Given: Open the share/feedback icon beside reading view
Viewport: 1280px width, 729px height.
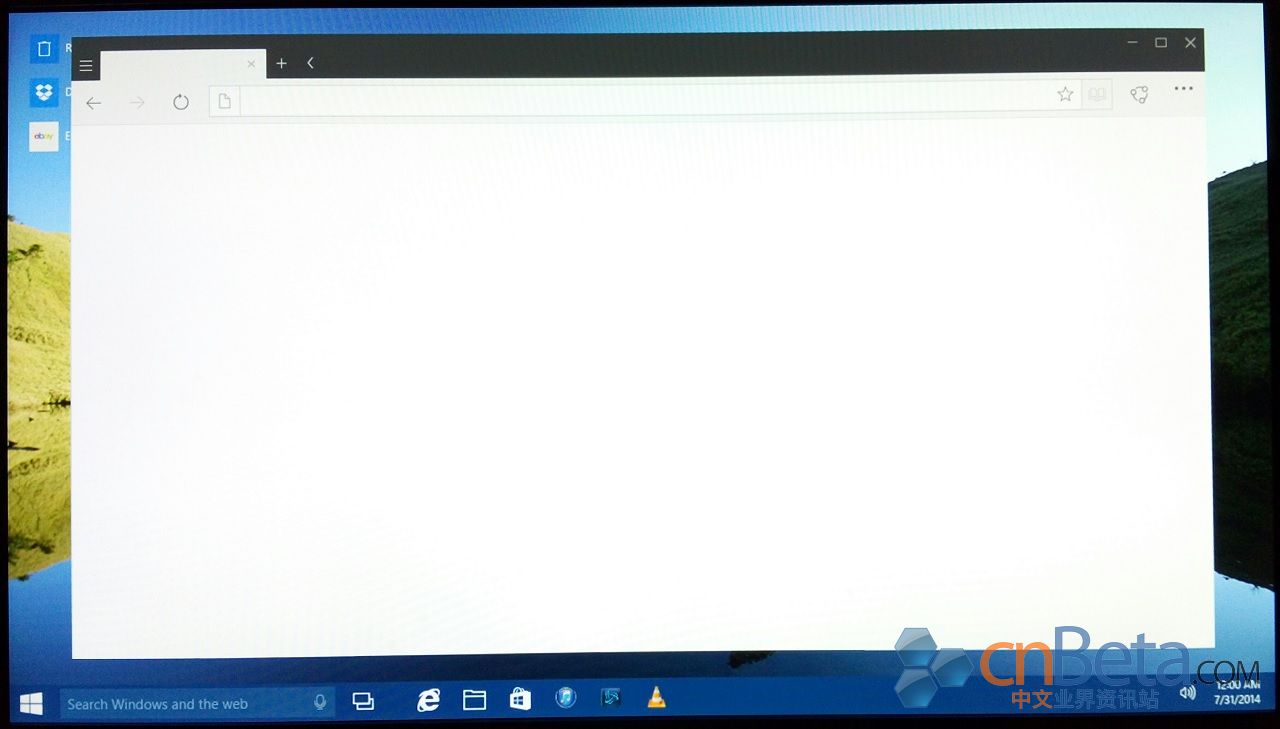Looking at the screenshot, I should pos(1139,94).
